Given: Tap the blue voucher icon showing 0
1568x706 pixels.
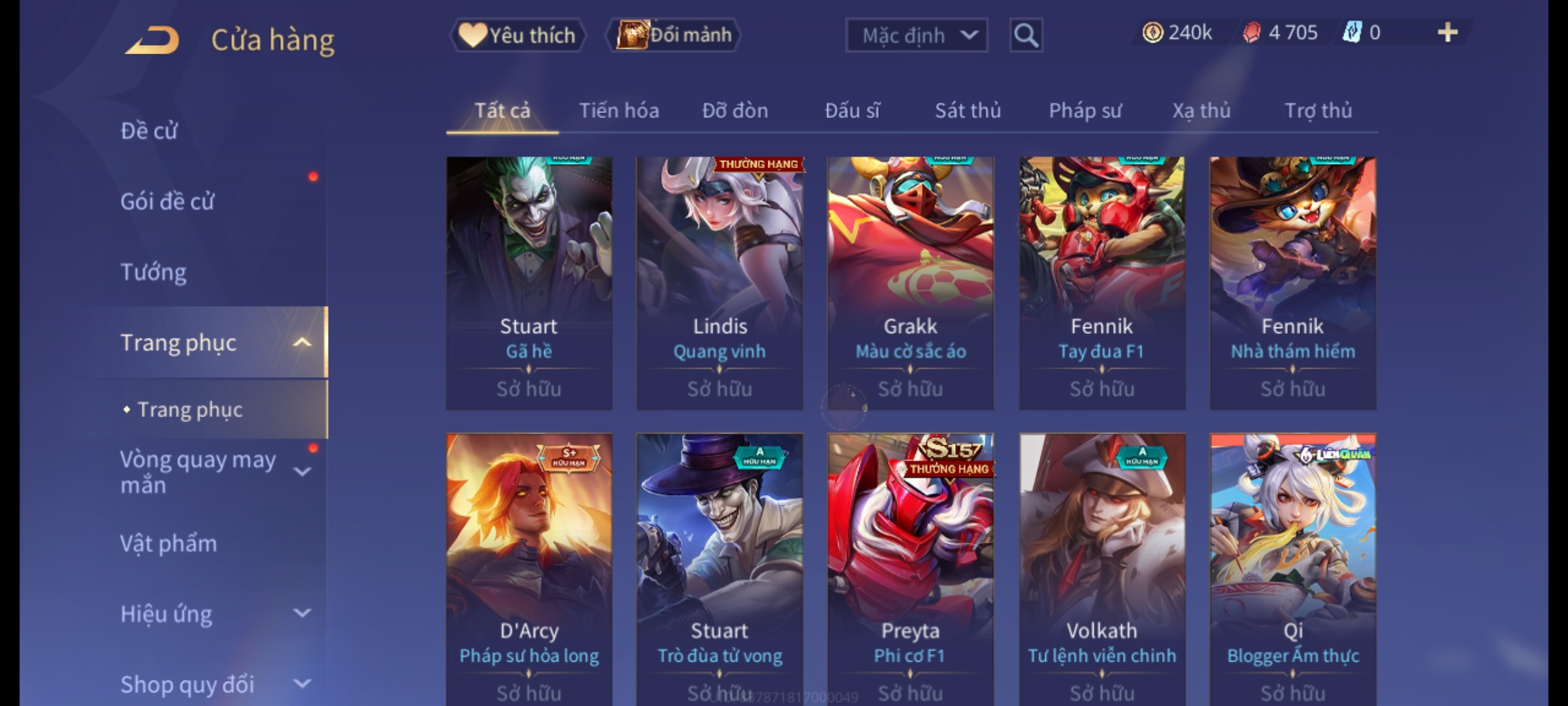Looking at the screenshot, I should pos(1352,33).
